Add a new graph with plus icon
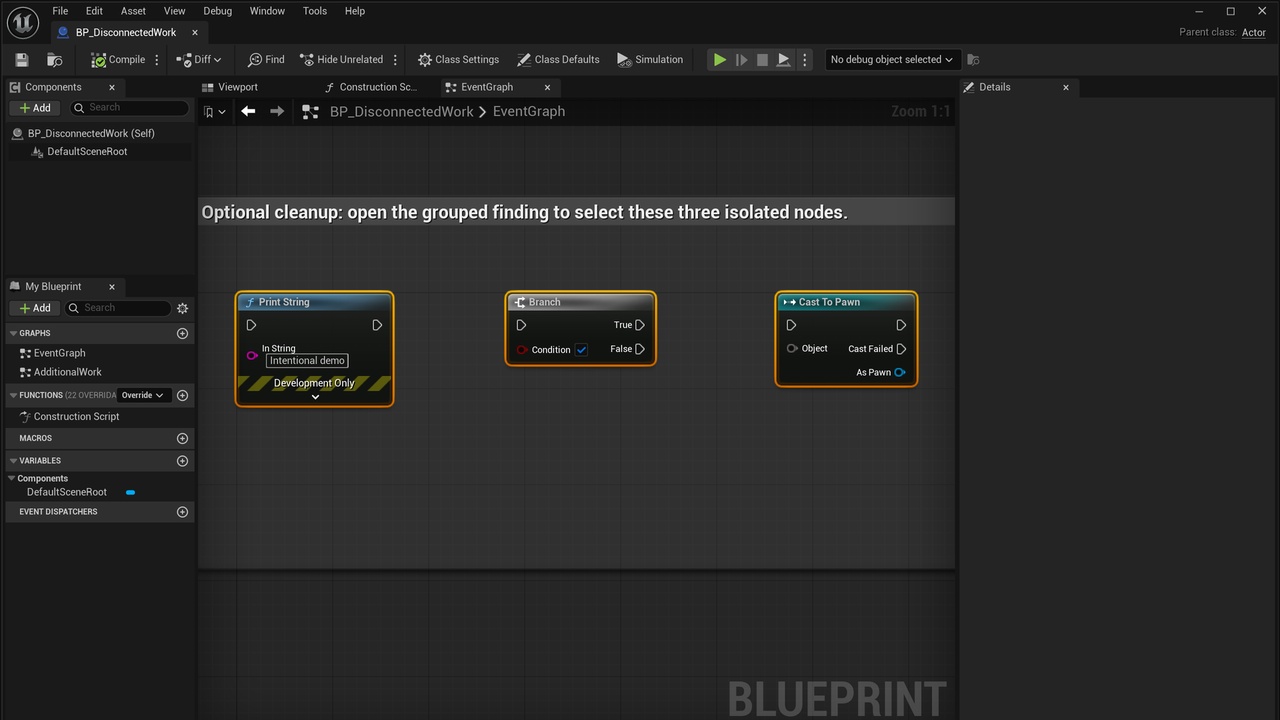 click(182, 333)
